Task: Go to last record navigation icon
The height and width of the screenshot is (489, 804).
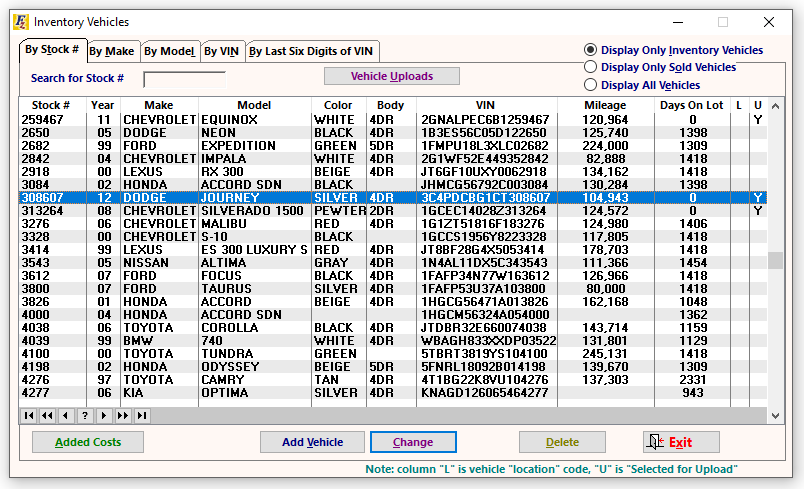Action: (142, 416)
